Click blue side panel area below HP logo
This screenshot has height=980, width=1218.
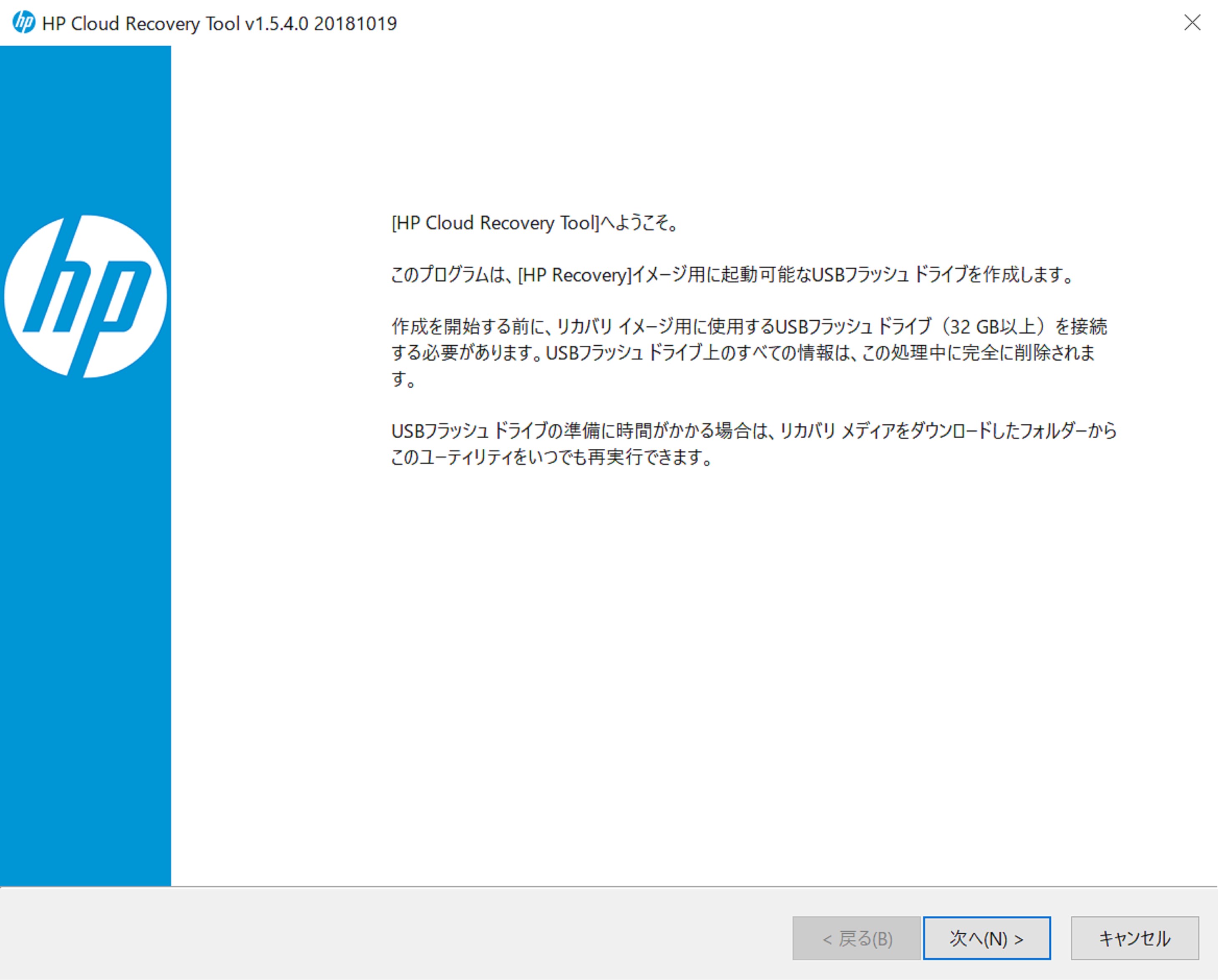86,621
